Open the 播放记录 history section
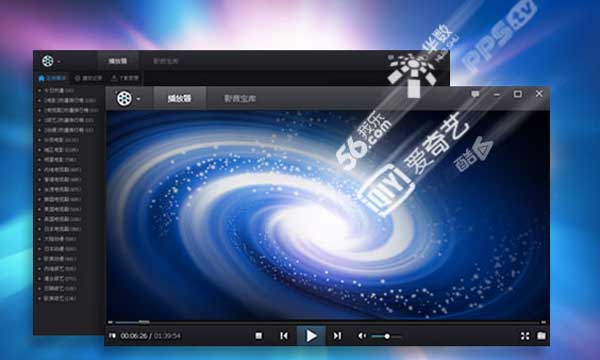600x360 pixels. 88,78
